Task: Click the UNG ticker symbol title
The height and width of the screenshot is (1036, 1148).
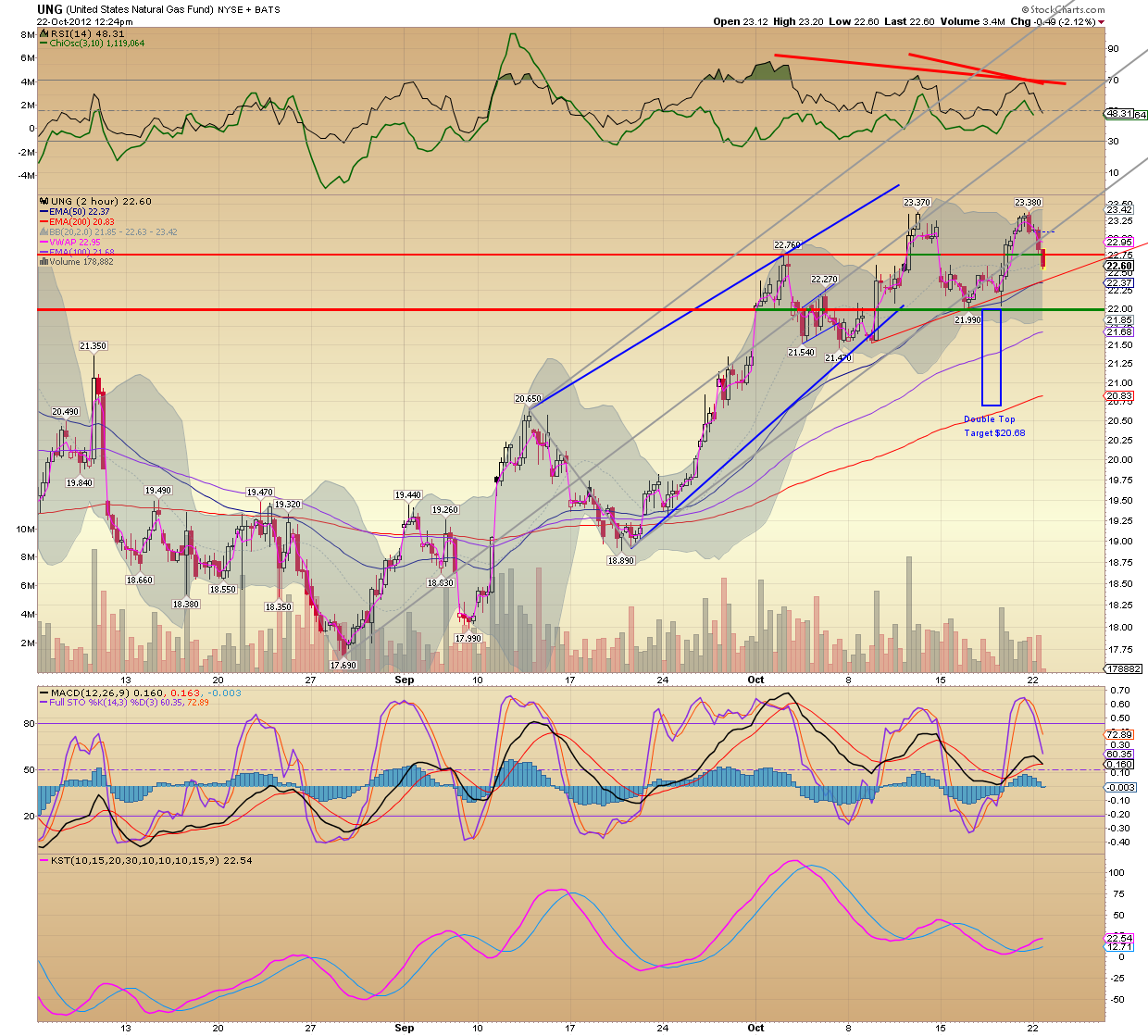Action: pyautogui.click(x=50, y=9)
